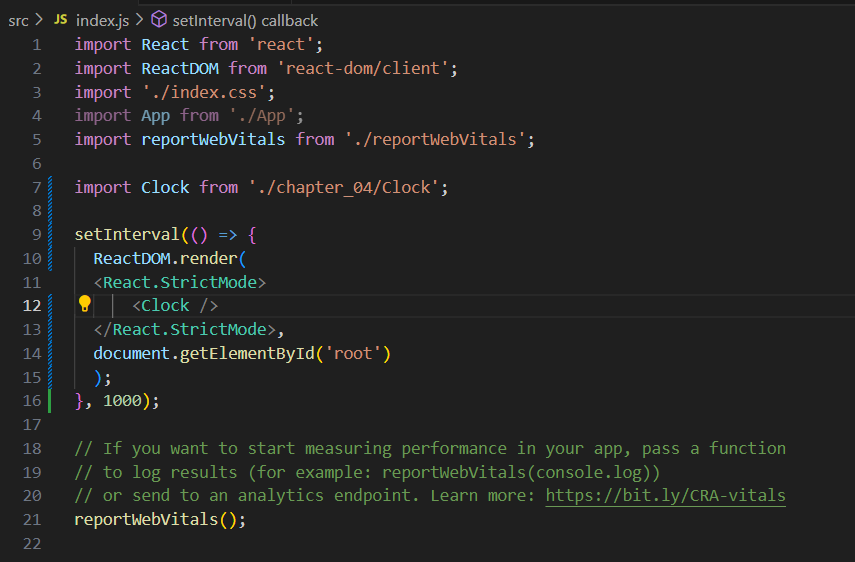Screen dimensions: 855x562
Task: Click ReactDOM.render on line 10
Action: pos(165,258)
